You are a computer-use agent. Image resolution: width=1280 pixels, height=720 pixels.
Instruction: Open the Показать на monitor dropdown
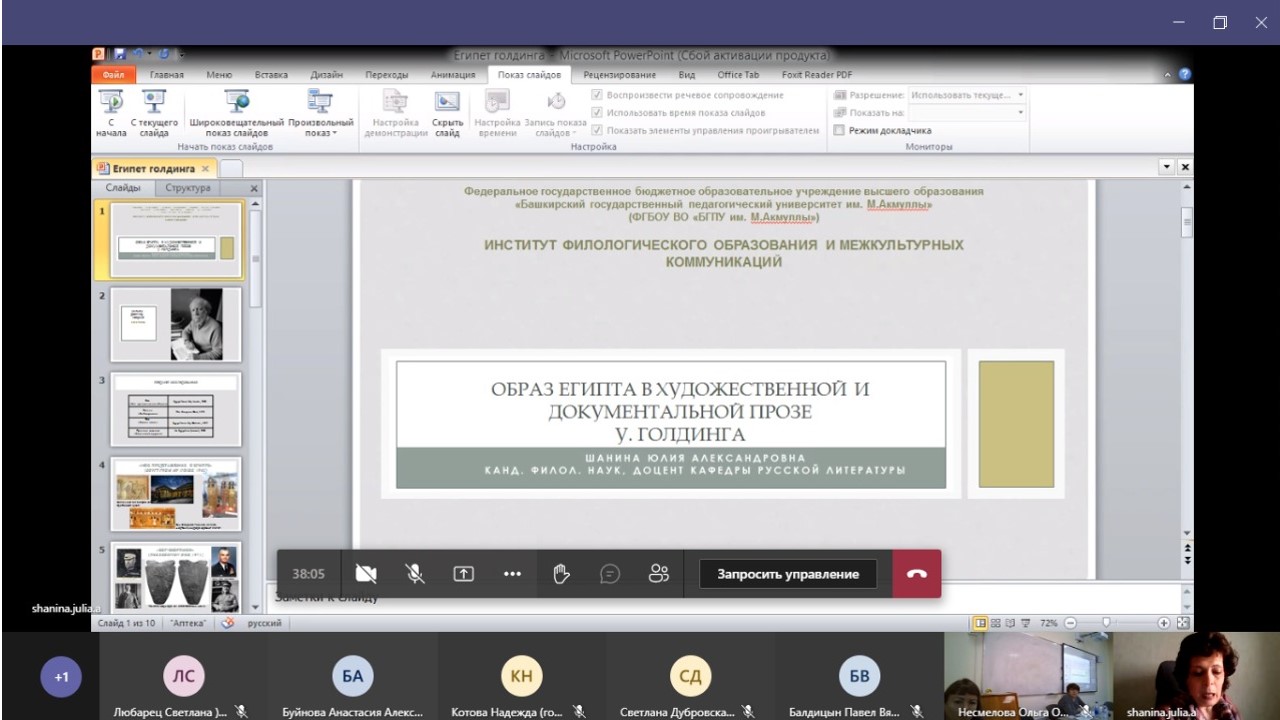[1020, 113]
